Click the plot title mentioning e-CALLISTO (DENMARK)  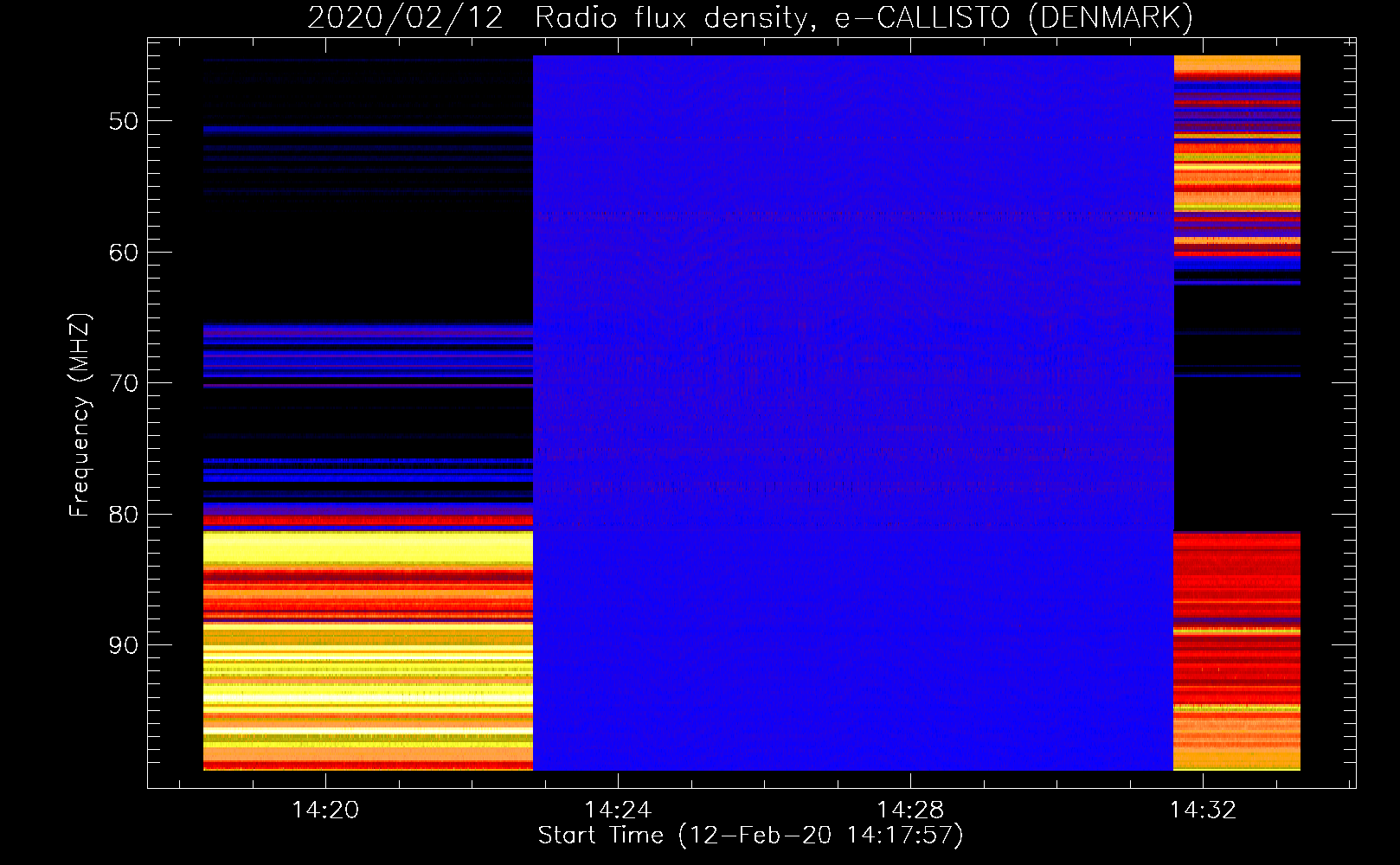(750, 17)
